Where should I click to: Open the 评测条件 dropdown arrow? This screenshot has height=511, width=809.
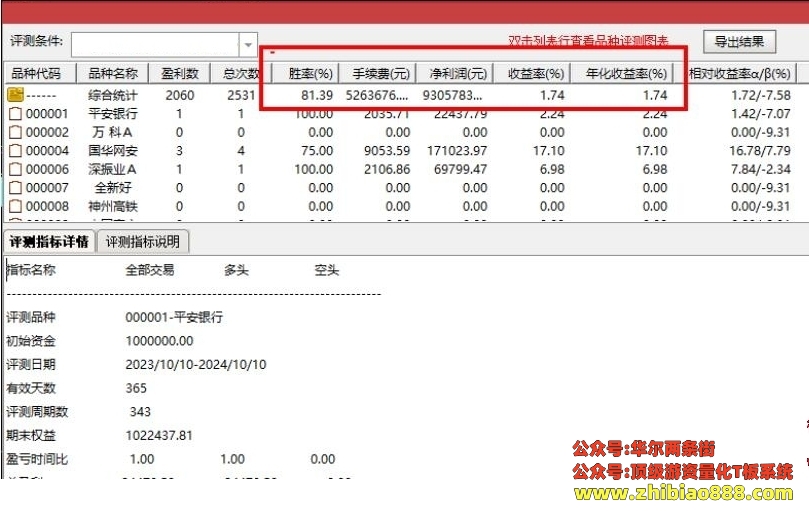(x=248, y=44)
